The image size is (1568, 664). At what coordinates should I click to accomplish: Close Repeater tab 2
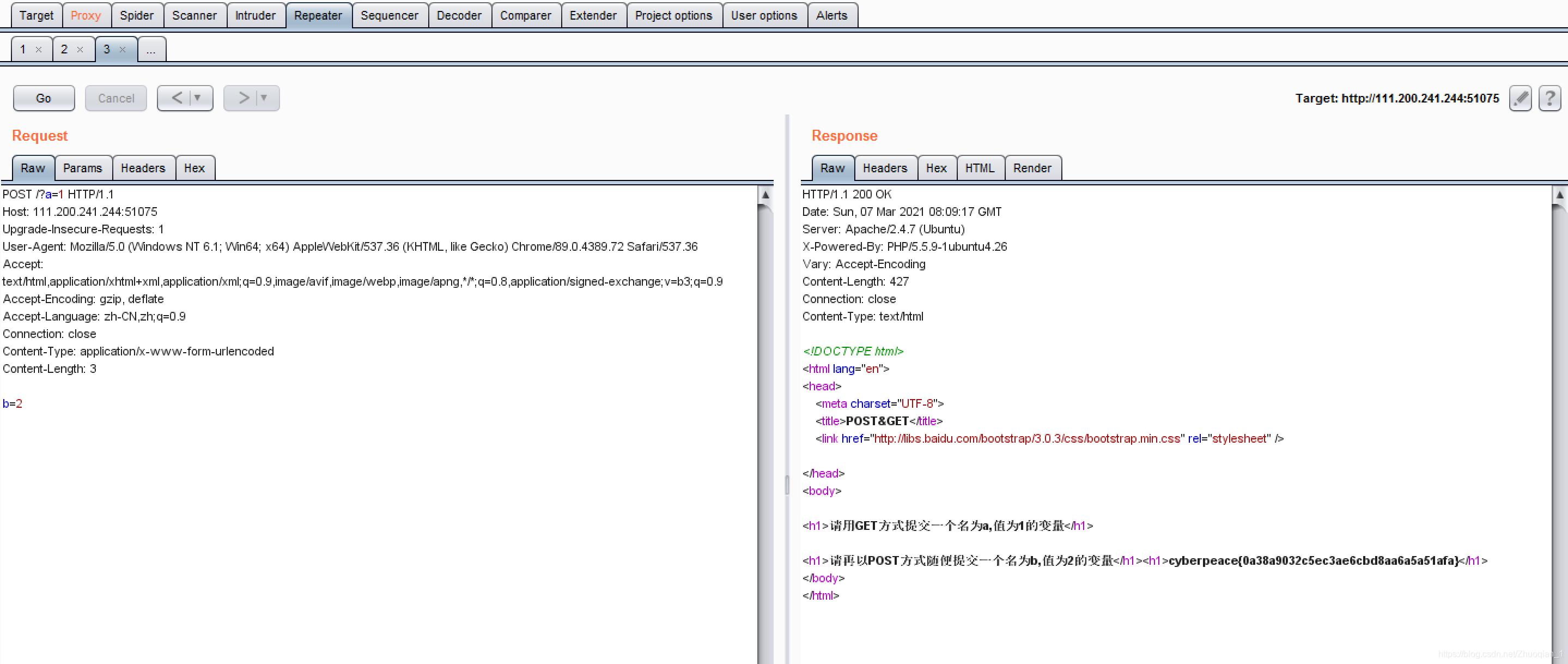(x=80, y=50)
